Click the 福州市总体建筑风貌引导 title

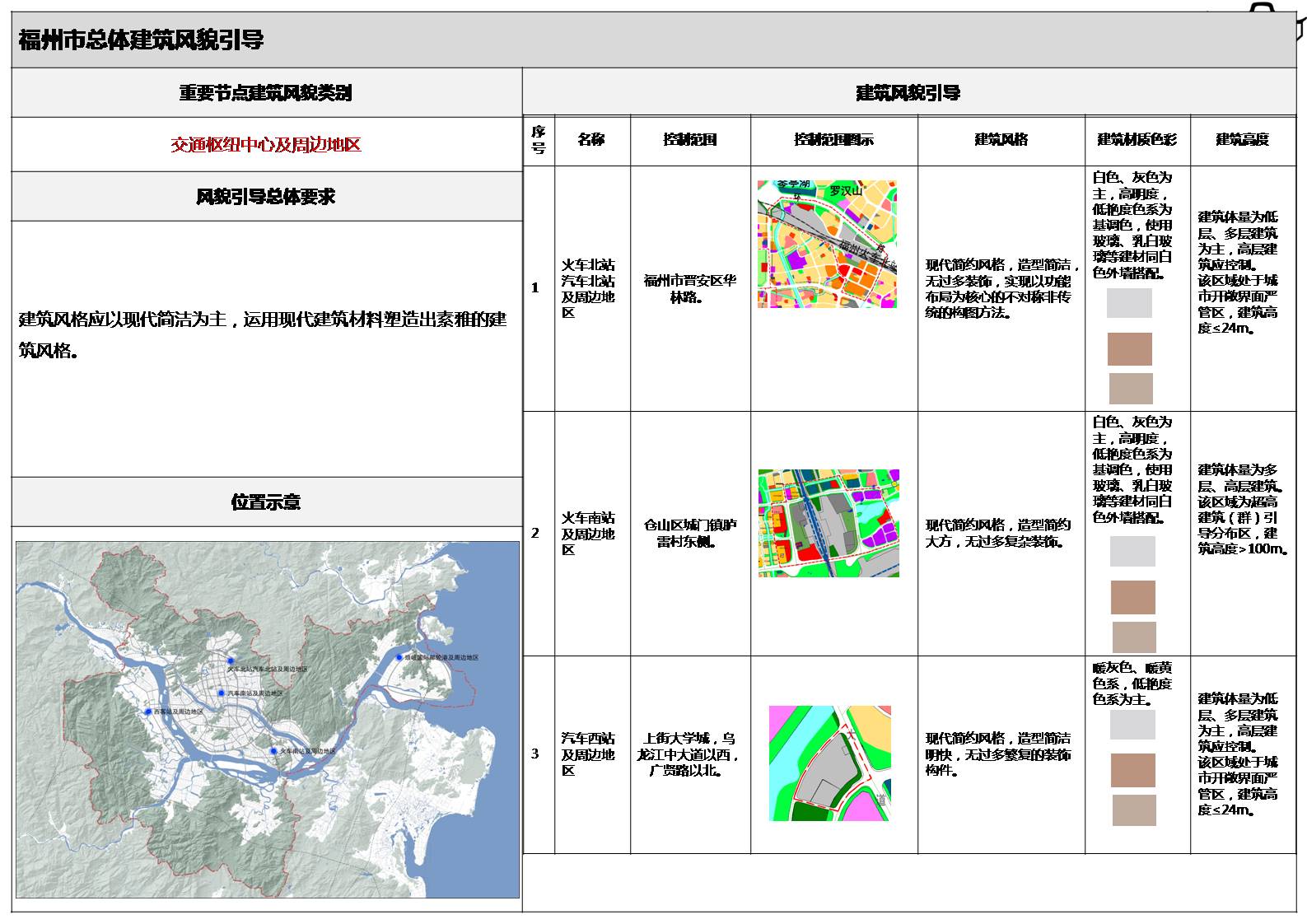pos(141,40)
